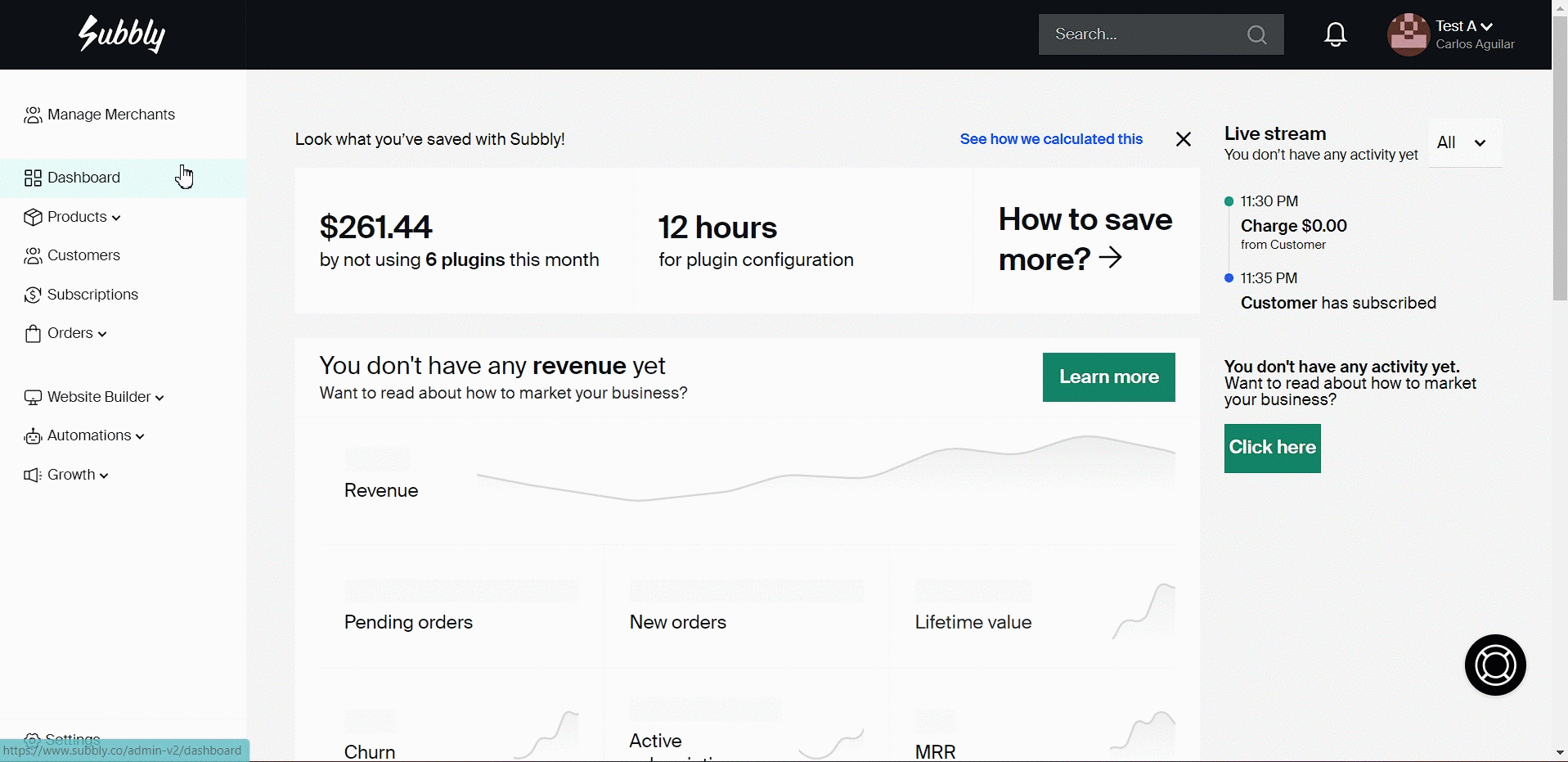1568x762 pixels.
Task: Click the Subbly logo
Action: coord(122,34)
